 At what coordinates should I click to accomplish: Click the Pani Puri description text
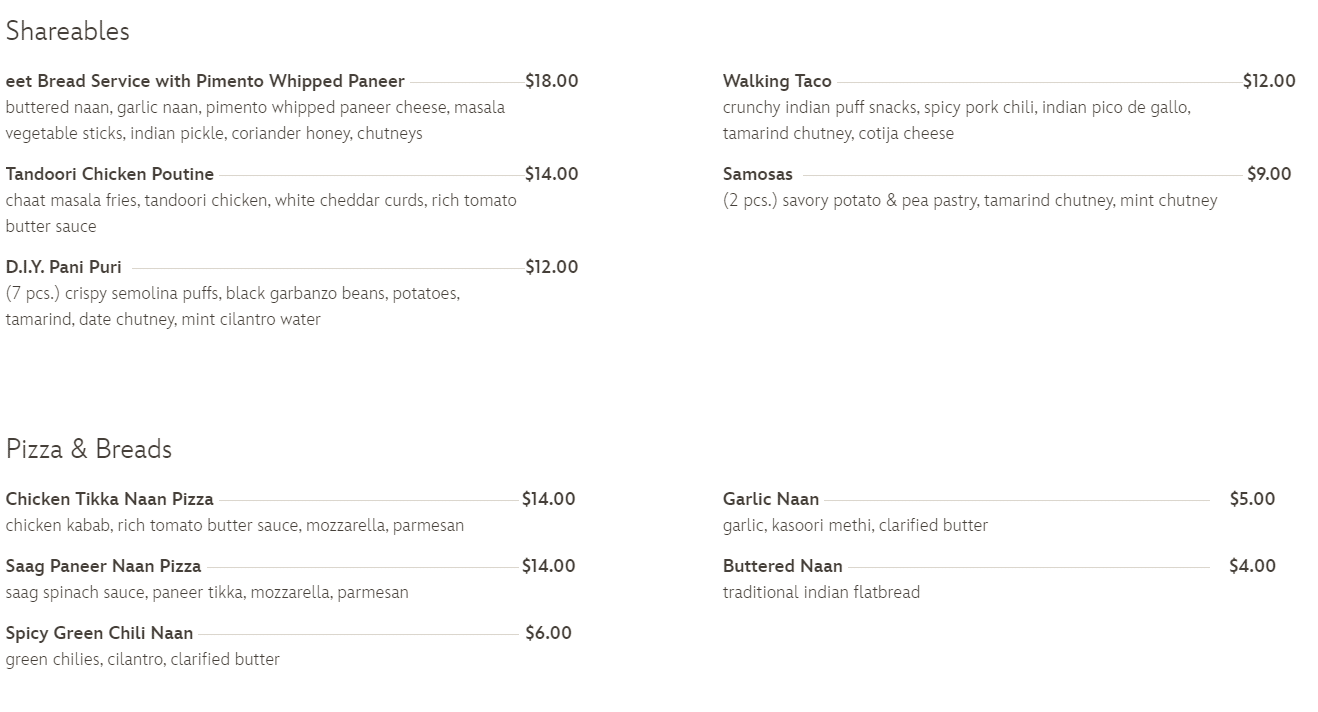tap(232, 307)
